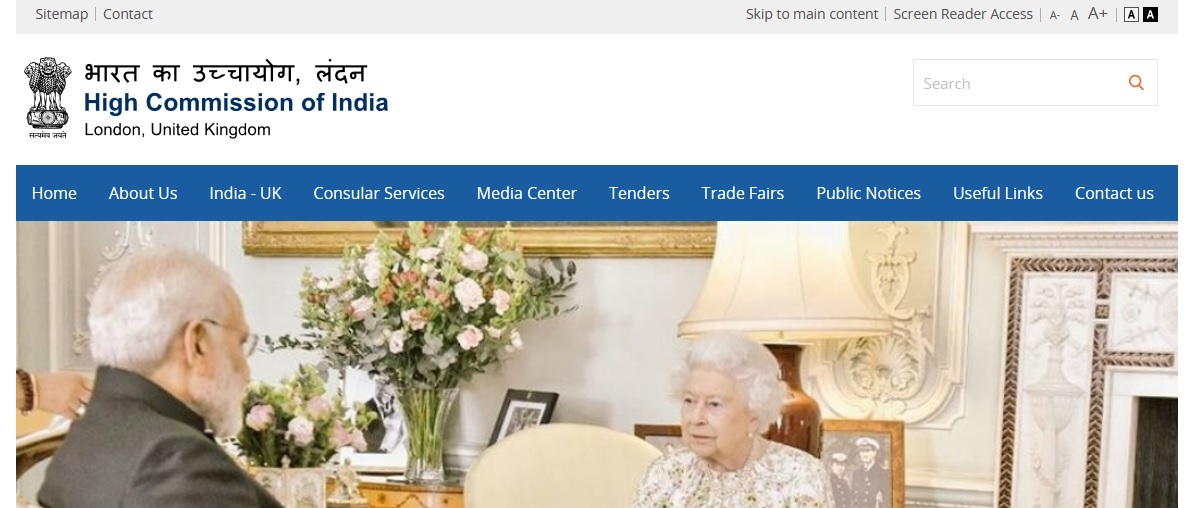
Task: Click Contact us in navigation bar
Action: click(x=1114, y=193)
